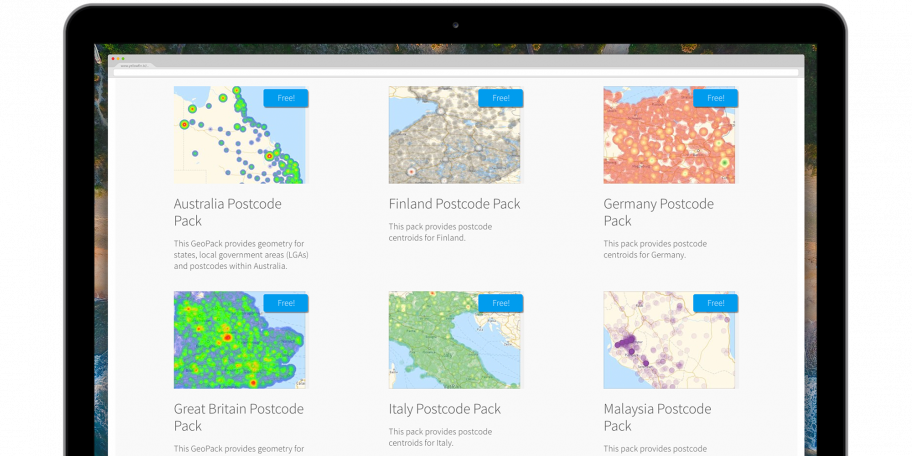This screenshot has width=912, height=456.
Task: Open the Australia Postcode Pack title
Action: tap(227, 212)
